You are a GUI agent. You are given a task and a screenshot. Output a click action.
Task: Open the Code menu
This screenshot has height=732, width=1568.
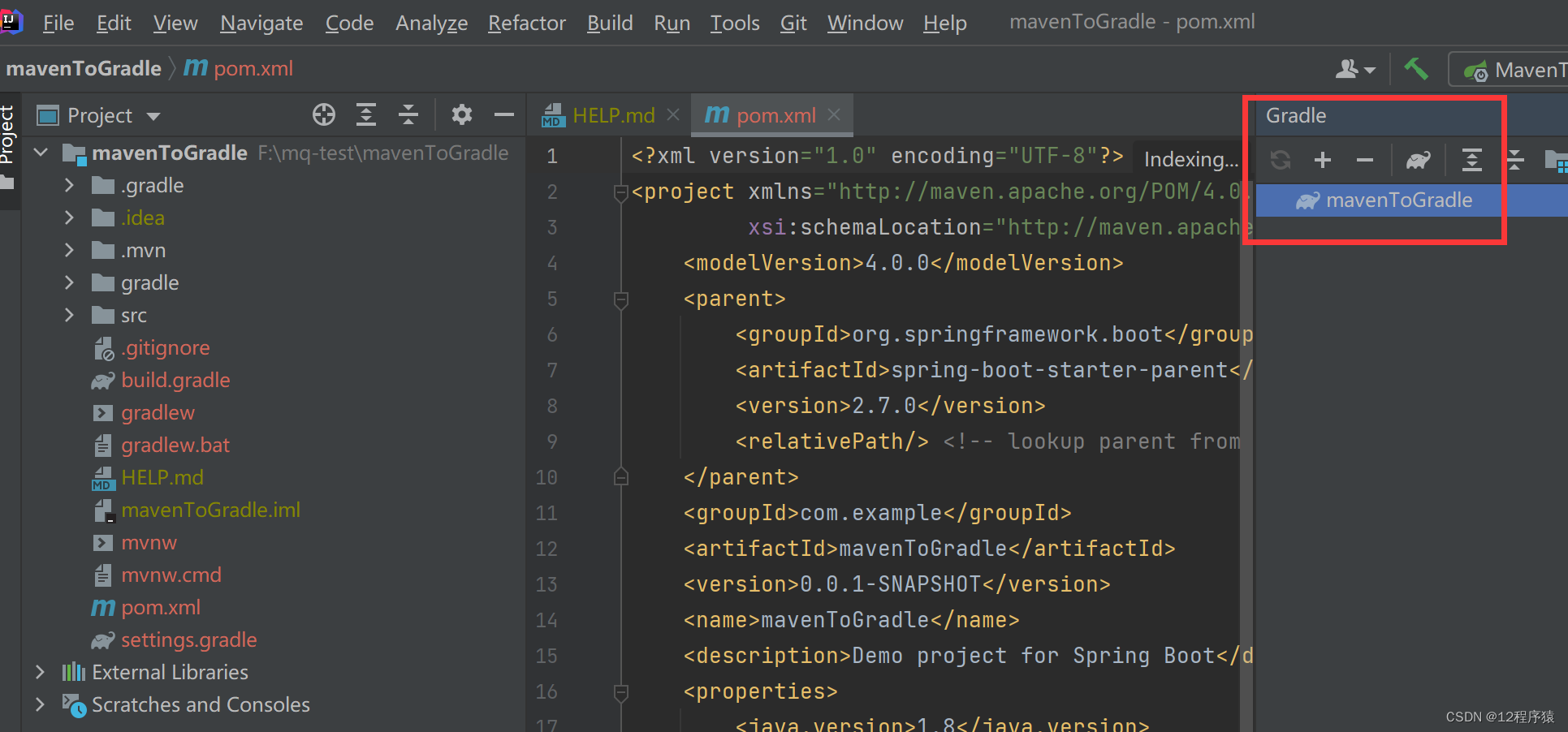[x=349, y=24]
